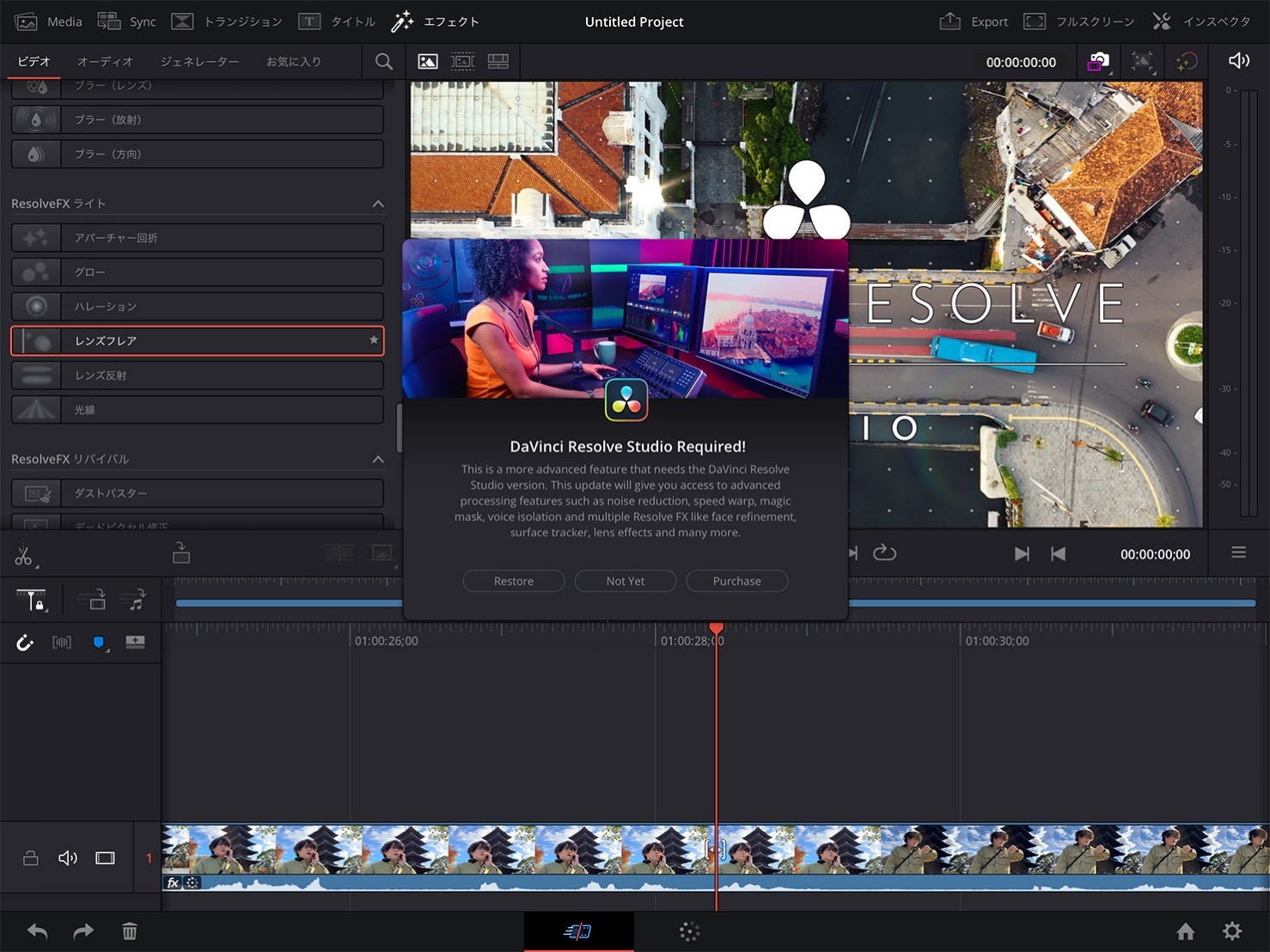Switch to the オーディオ tab
The height and width of the screenshot is (952, 1270).
105,61
